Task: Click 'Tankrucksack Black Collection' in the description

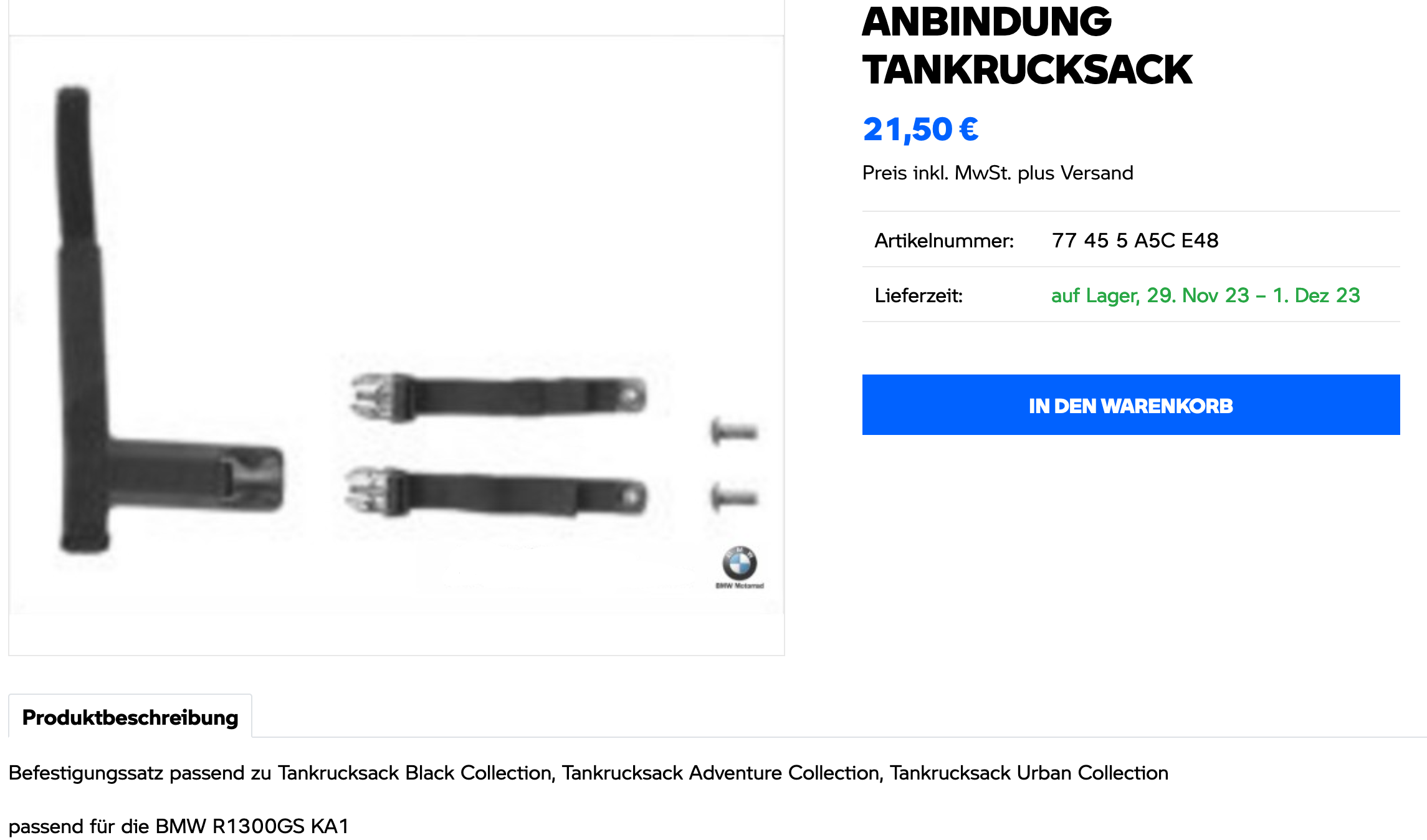Action: 414,773
